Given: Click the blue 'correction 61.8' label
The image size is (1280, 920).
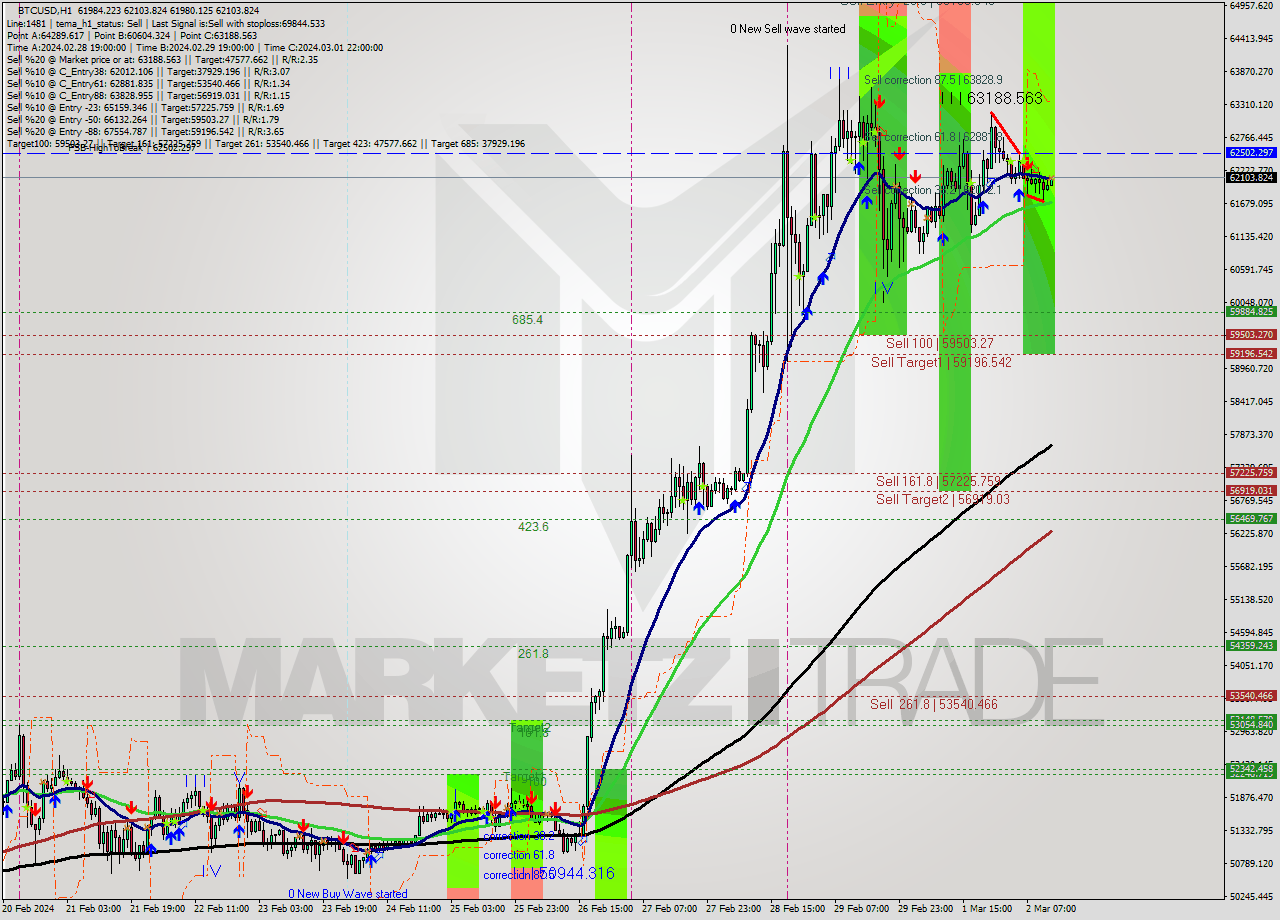Looking at the screenshot, I should tap(519, 855).
